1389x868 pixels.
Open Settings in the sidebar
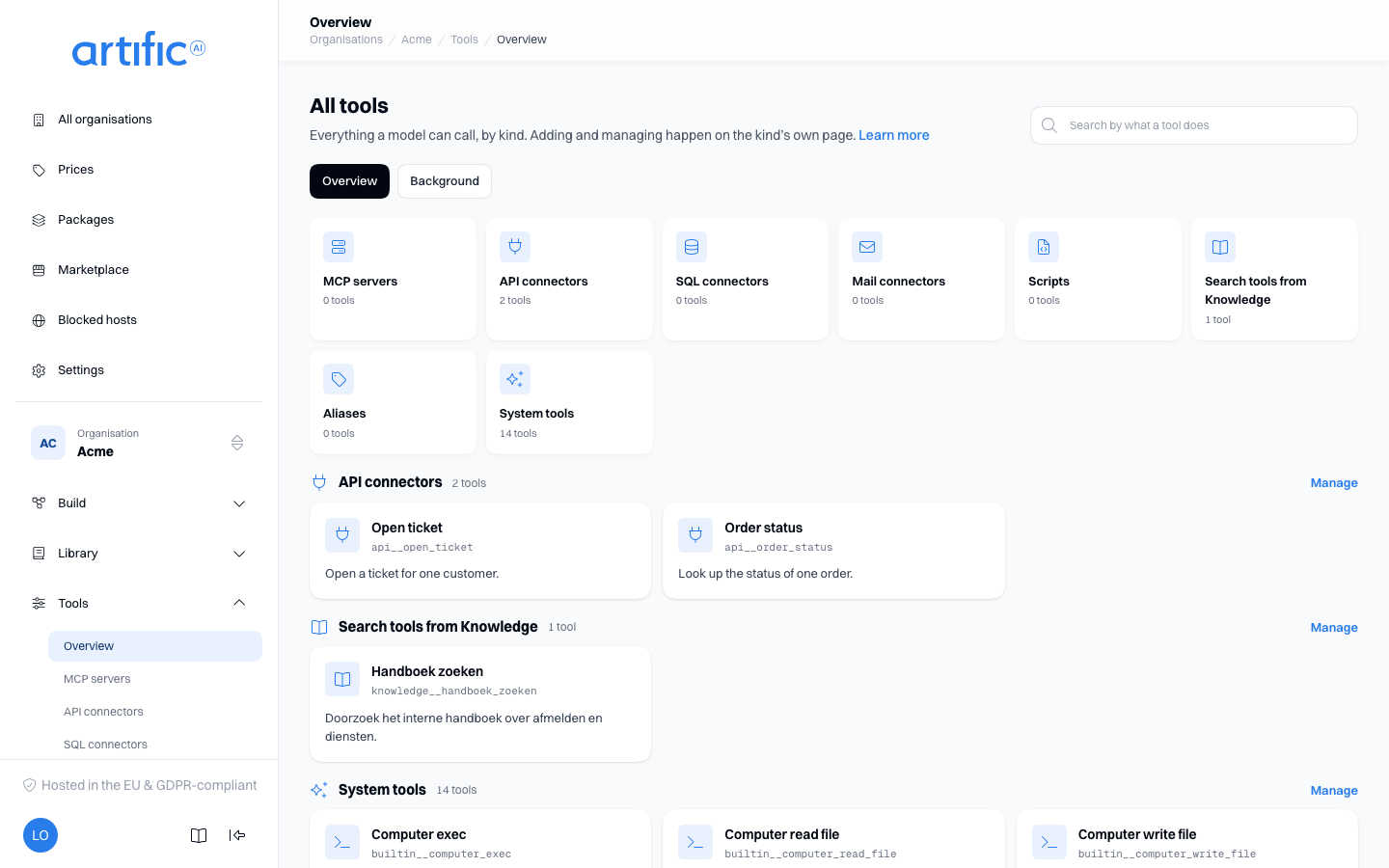pos(139,370)
